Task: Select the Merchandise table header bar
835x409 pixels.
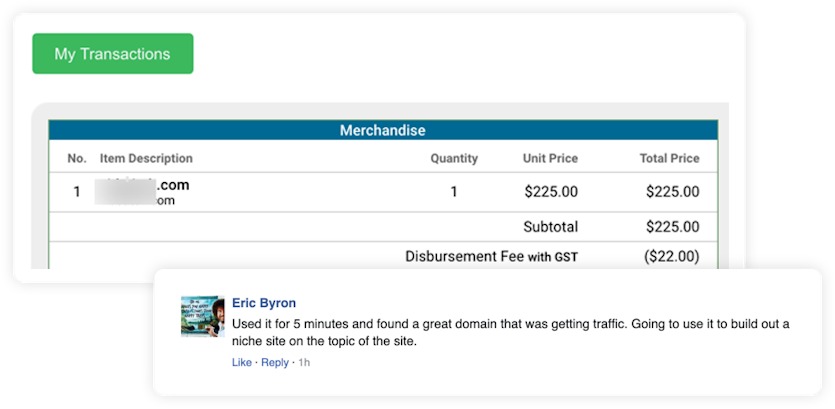Action: click(383, 130)
